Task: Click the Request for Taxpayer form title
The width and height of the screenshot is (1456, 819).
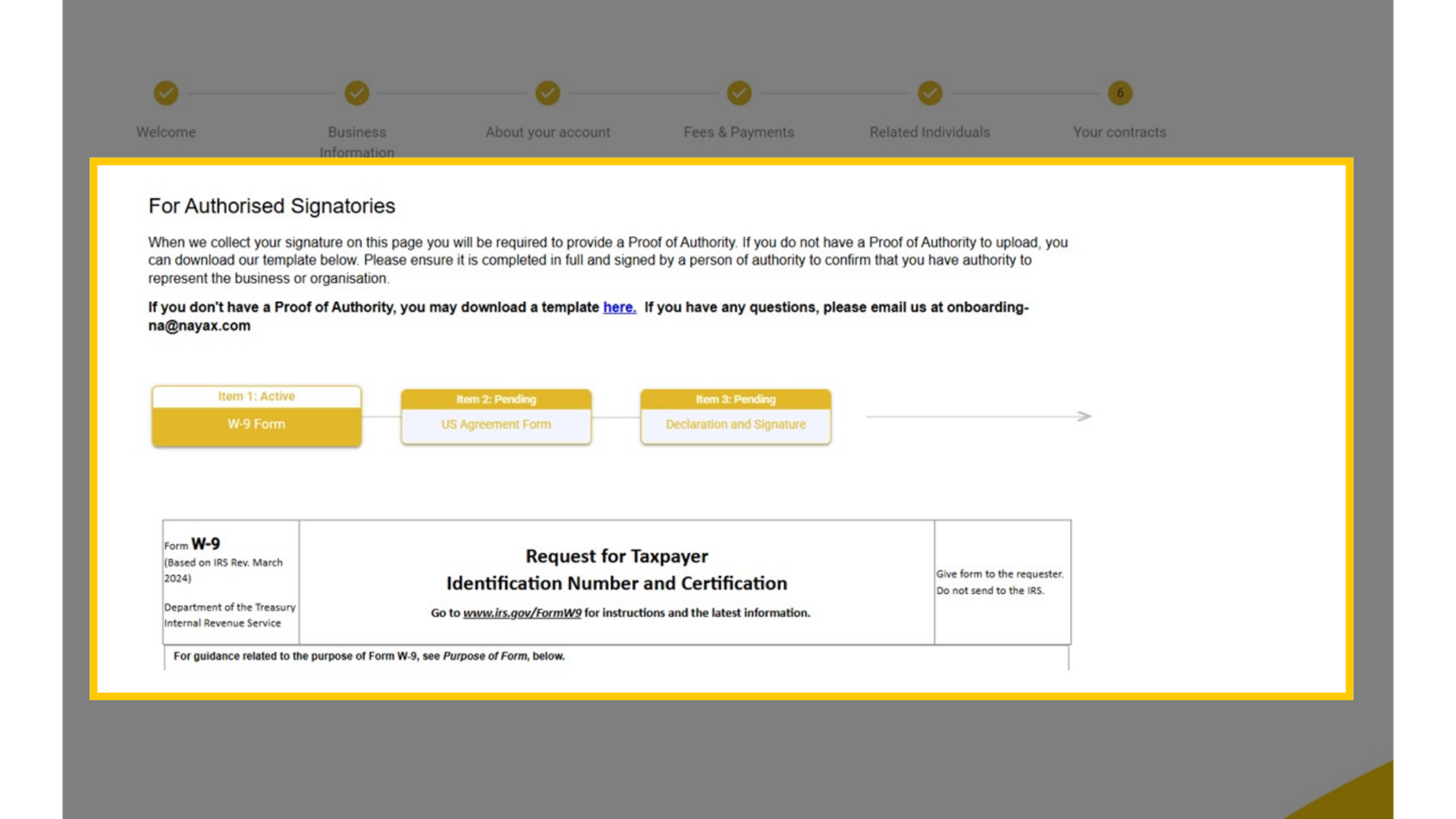Action: coord(617,556)
